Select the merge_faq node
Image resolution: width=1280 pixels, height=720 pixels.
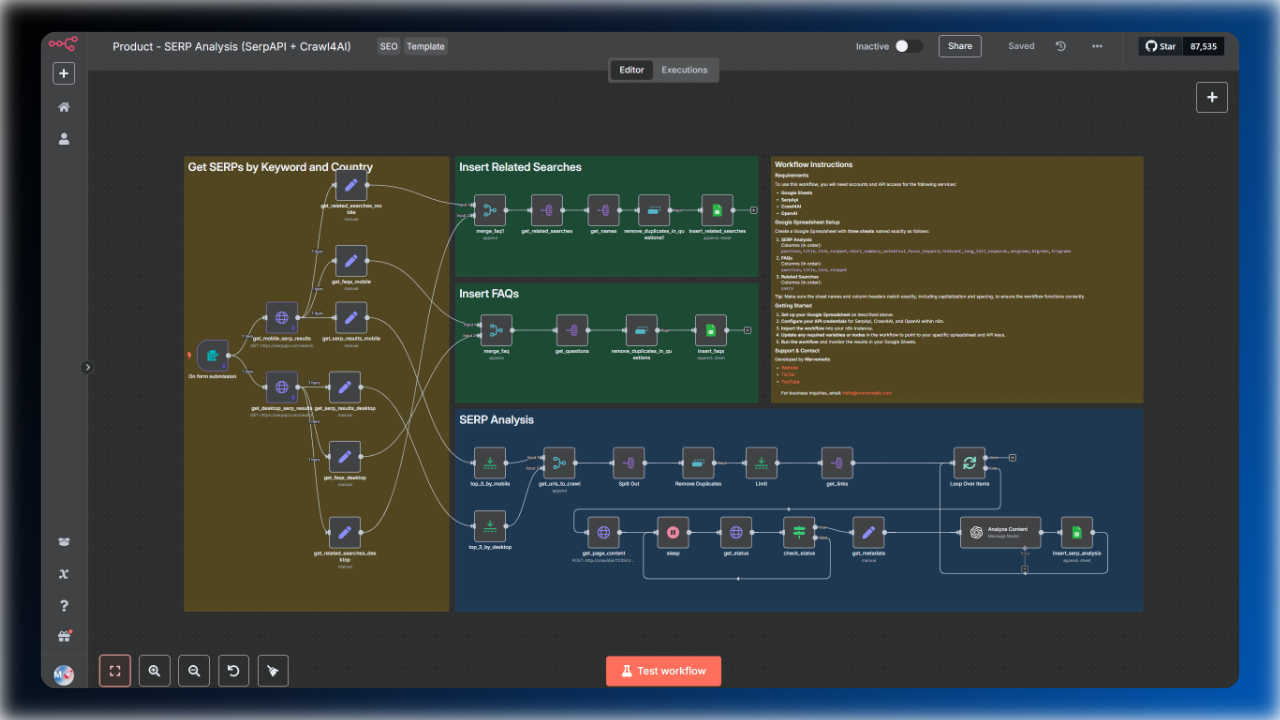(496, 330)
